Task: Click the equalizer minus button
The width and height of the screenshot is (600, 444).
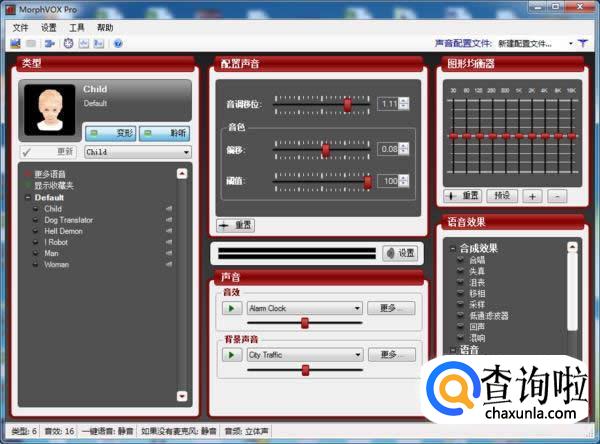Action: (557, 196)
